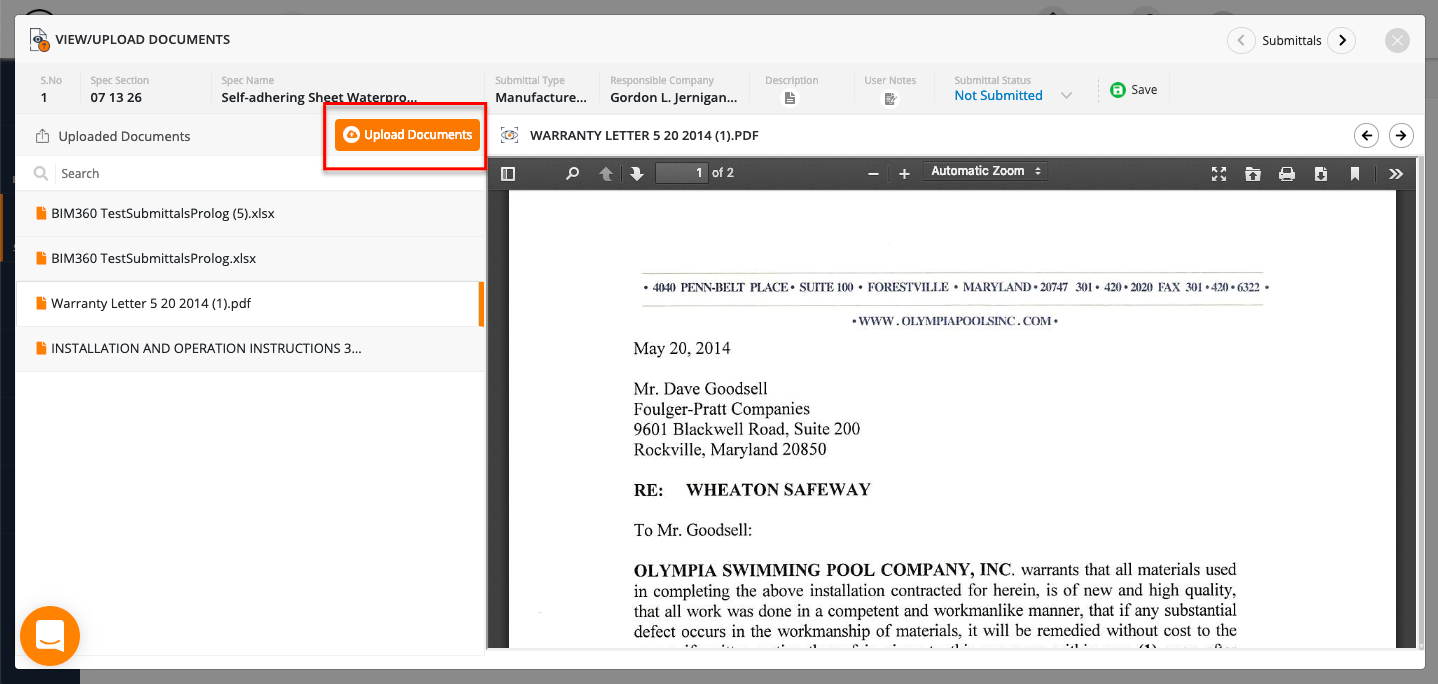Go to previous PDF page
Screen dimensions: 1438x684
coord(605,174)
